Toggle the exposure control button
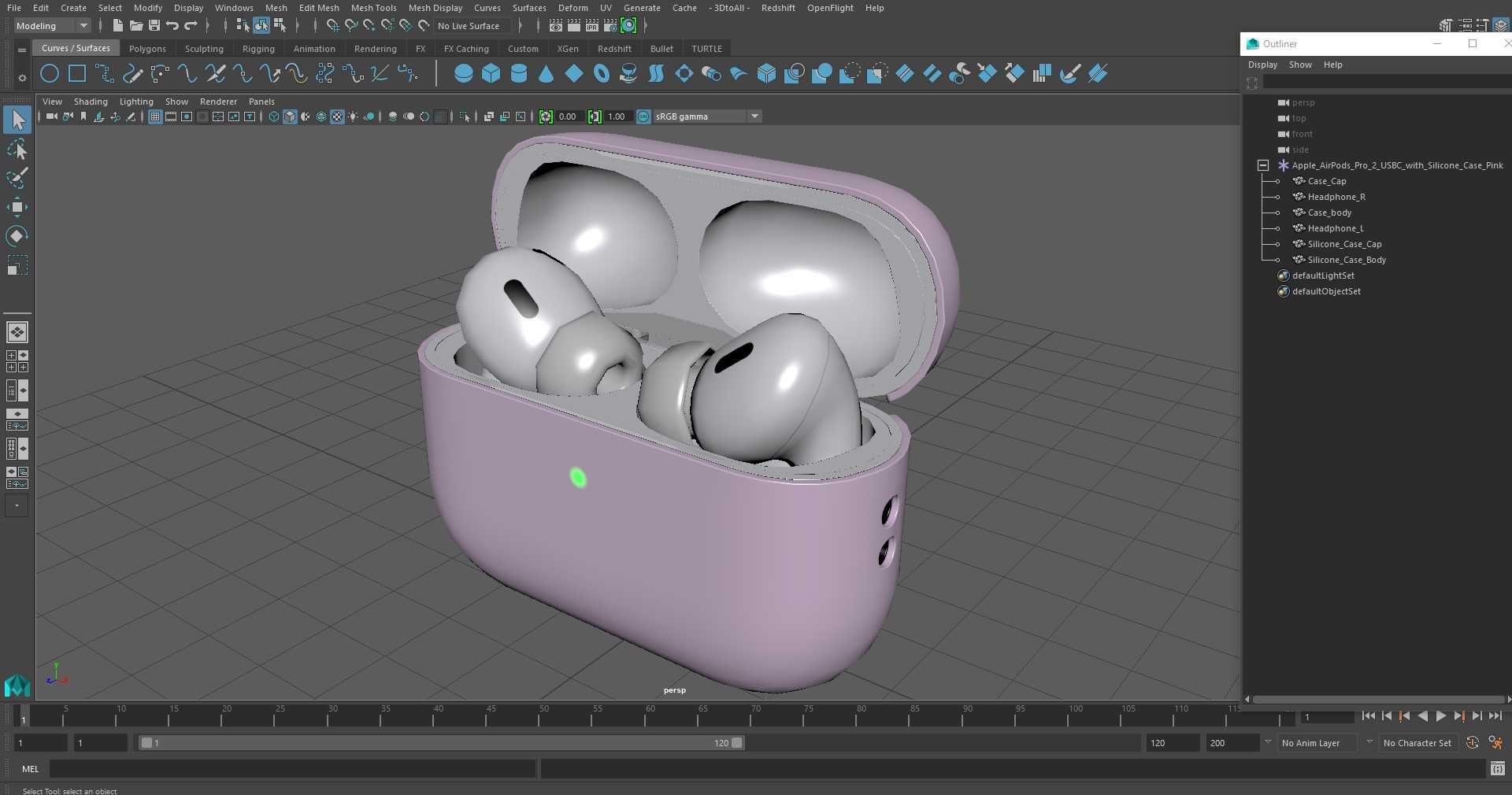The height and width of the screenshot is (795, 1512). [546, 116]
